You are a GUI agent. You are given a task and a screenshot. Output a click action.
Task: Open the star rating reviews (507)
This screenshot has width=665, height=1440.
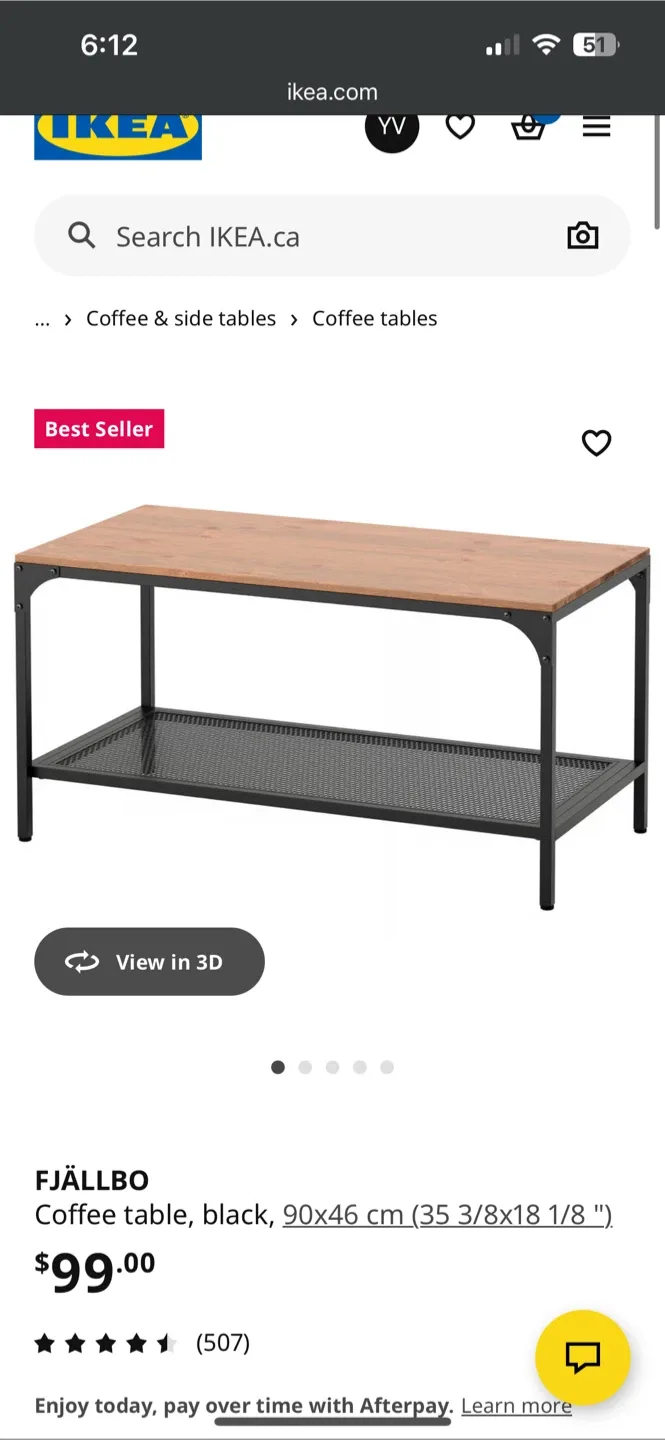[142, 1343]
